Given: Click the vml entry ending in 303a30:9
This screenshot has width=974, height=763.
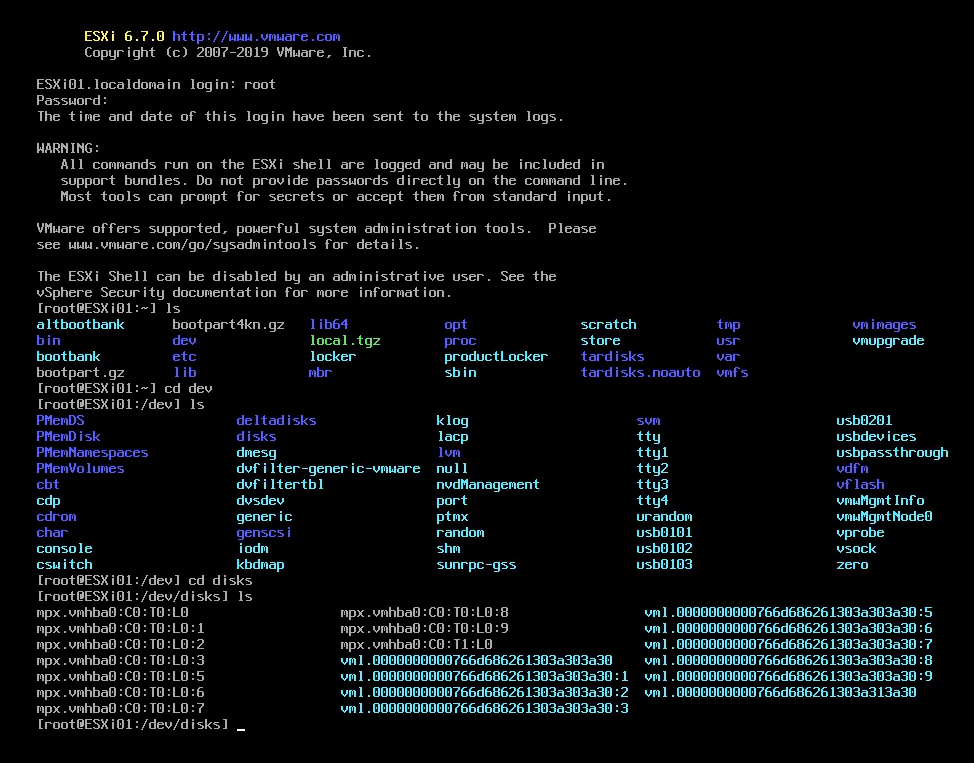Looking at the screenshot, I should [788, 677].
